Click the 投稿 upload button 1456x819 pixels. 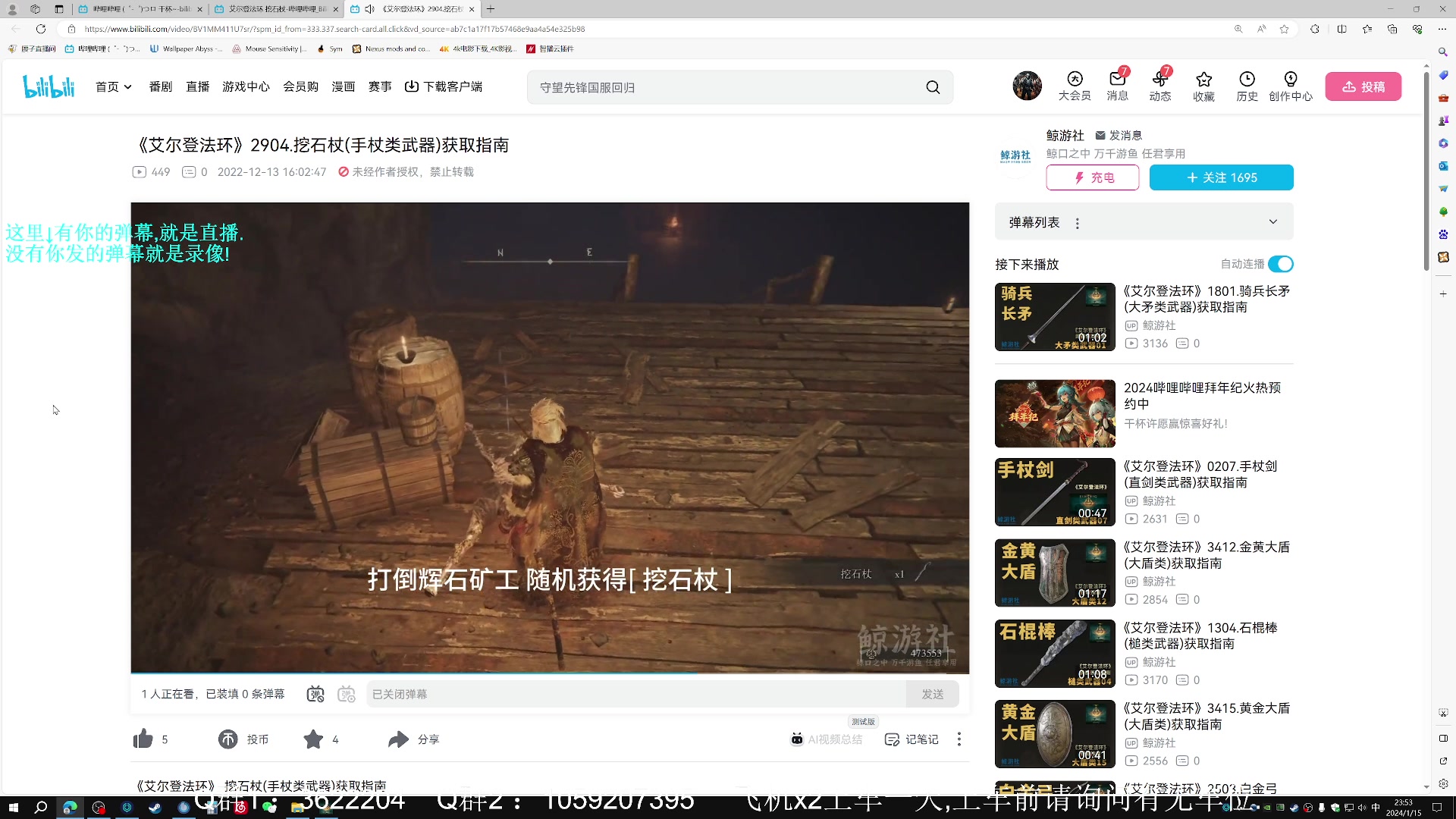(1363, 86)
